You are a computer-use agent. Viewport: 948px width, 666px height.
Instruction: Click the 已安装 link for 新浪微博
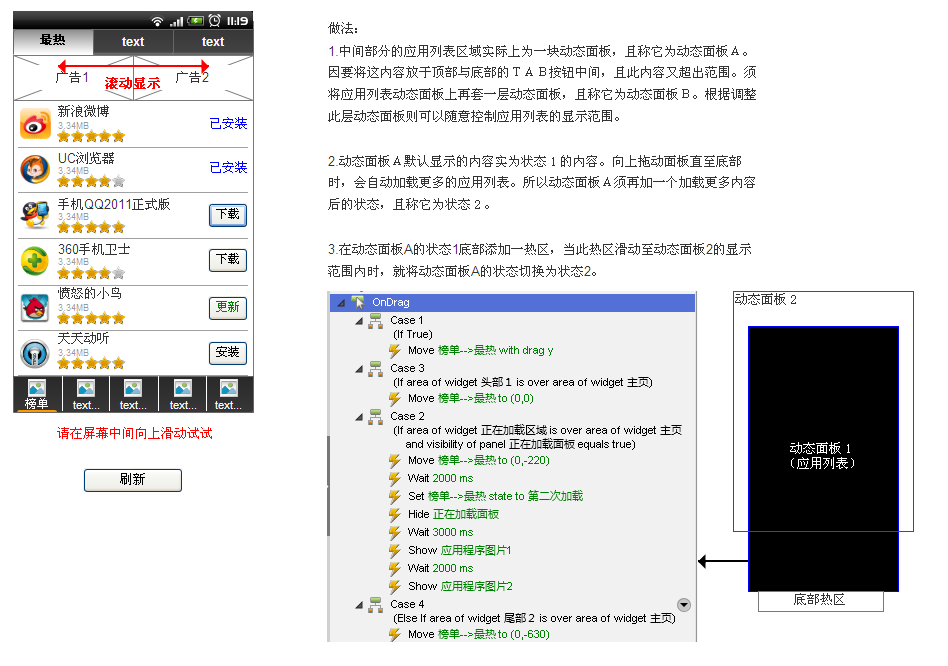click(x=228, y=124)
